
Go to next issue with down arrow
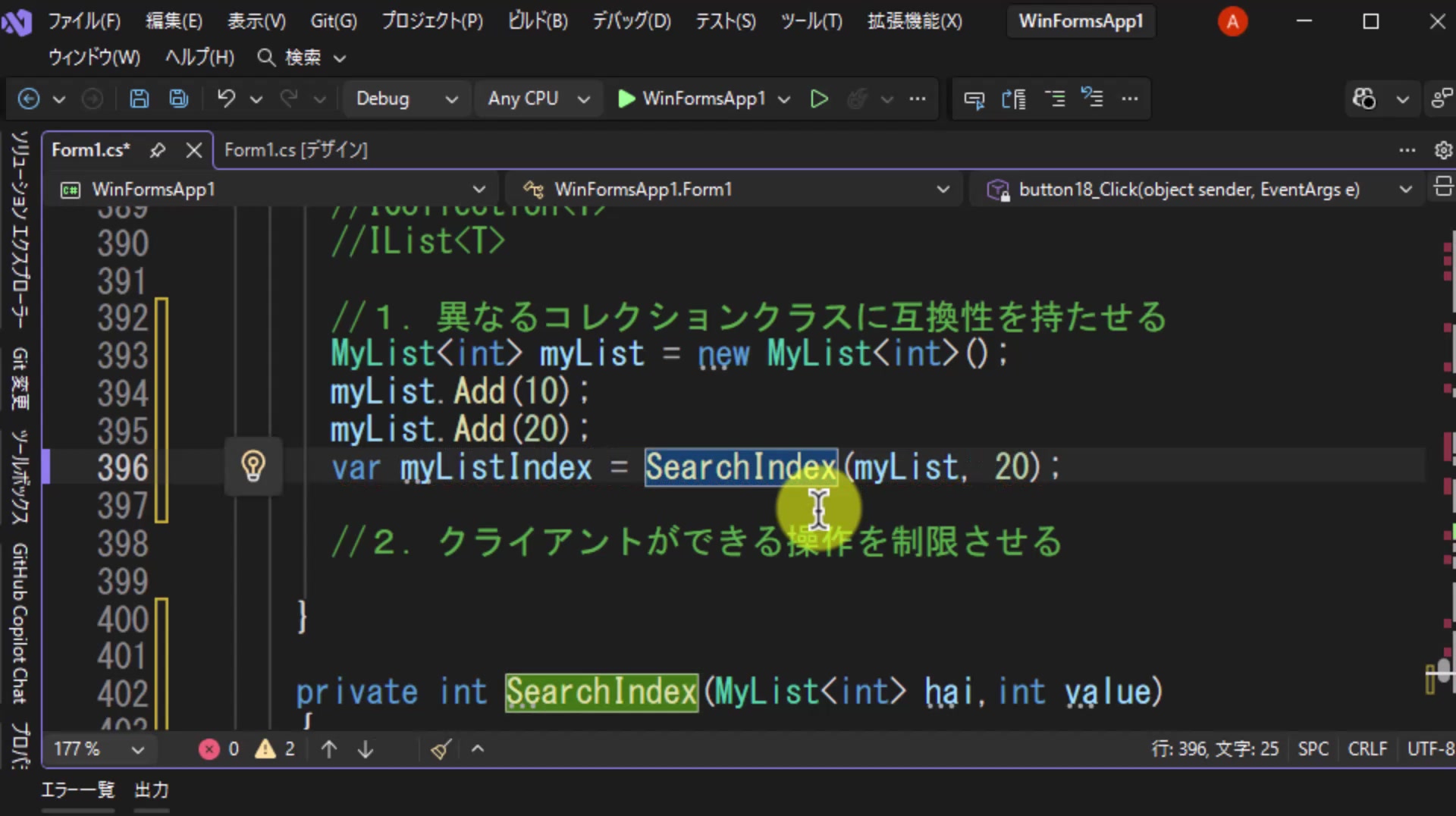[x=366, y=749]
